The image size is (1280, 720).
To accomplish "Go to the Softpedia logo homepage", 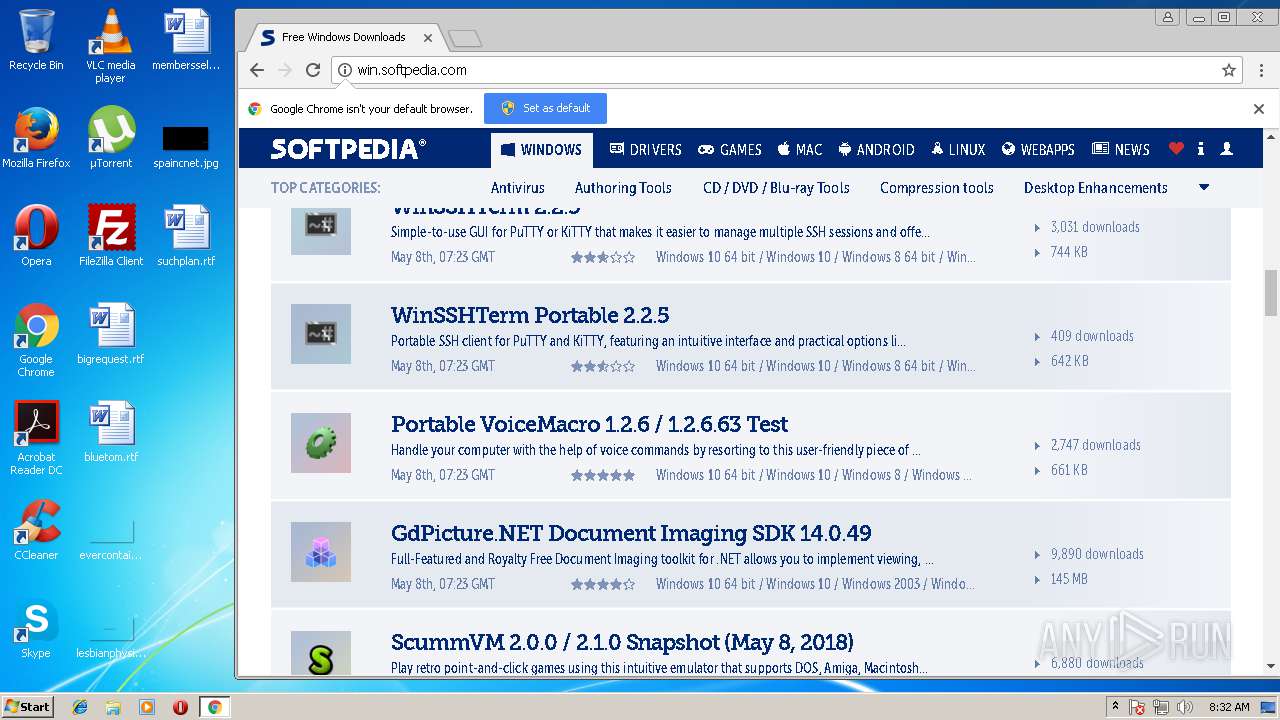I will coord(348,149).
